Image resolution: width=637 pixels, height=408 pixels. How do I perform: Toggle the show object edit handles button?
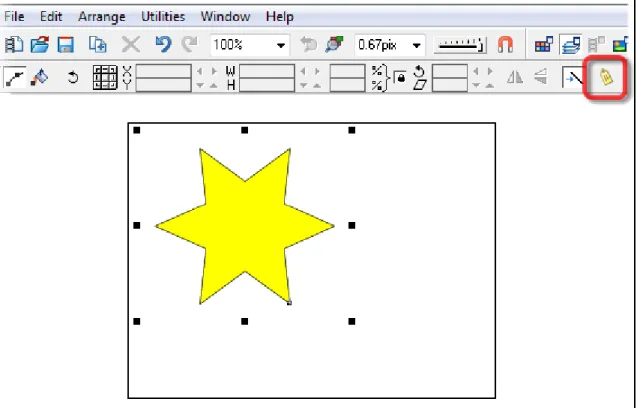(x=14, y=77)
